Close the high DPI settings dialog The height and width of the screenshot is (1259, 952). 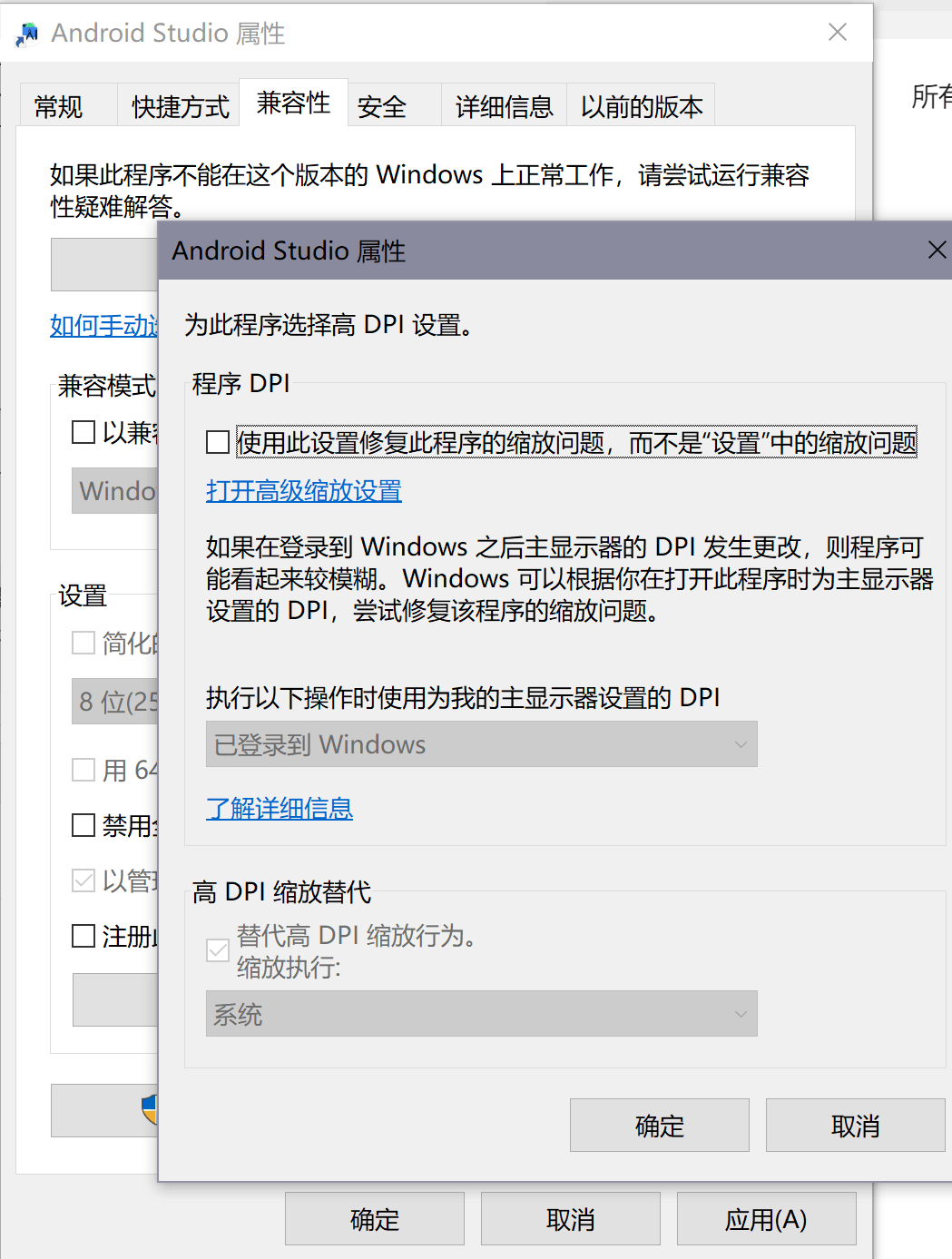937,250
